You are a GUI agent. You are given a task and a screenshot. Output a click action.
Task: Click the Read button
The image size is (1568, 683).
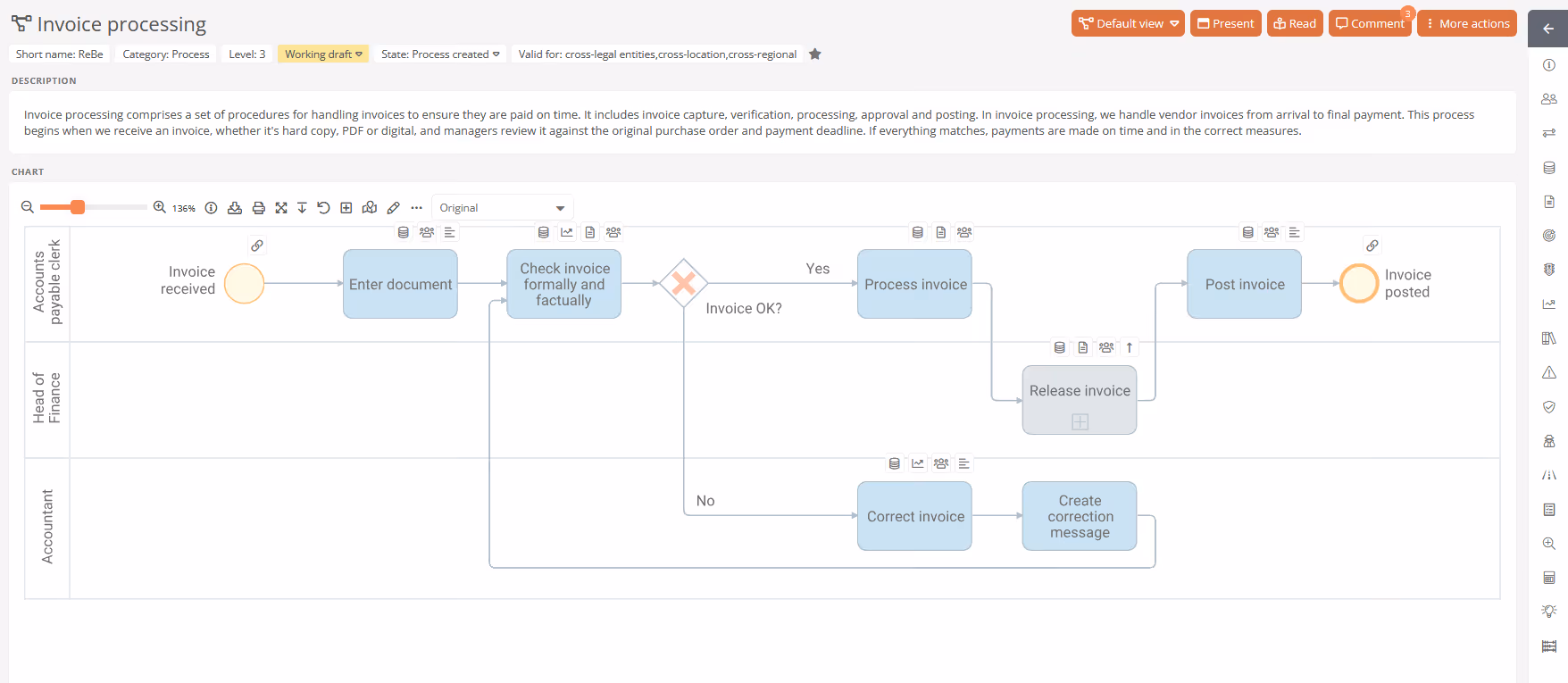1295,24
